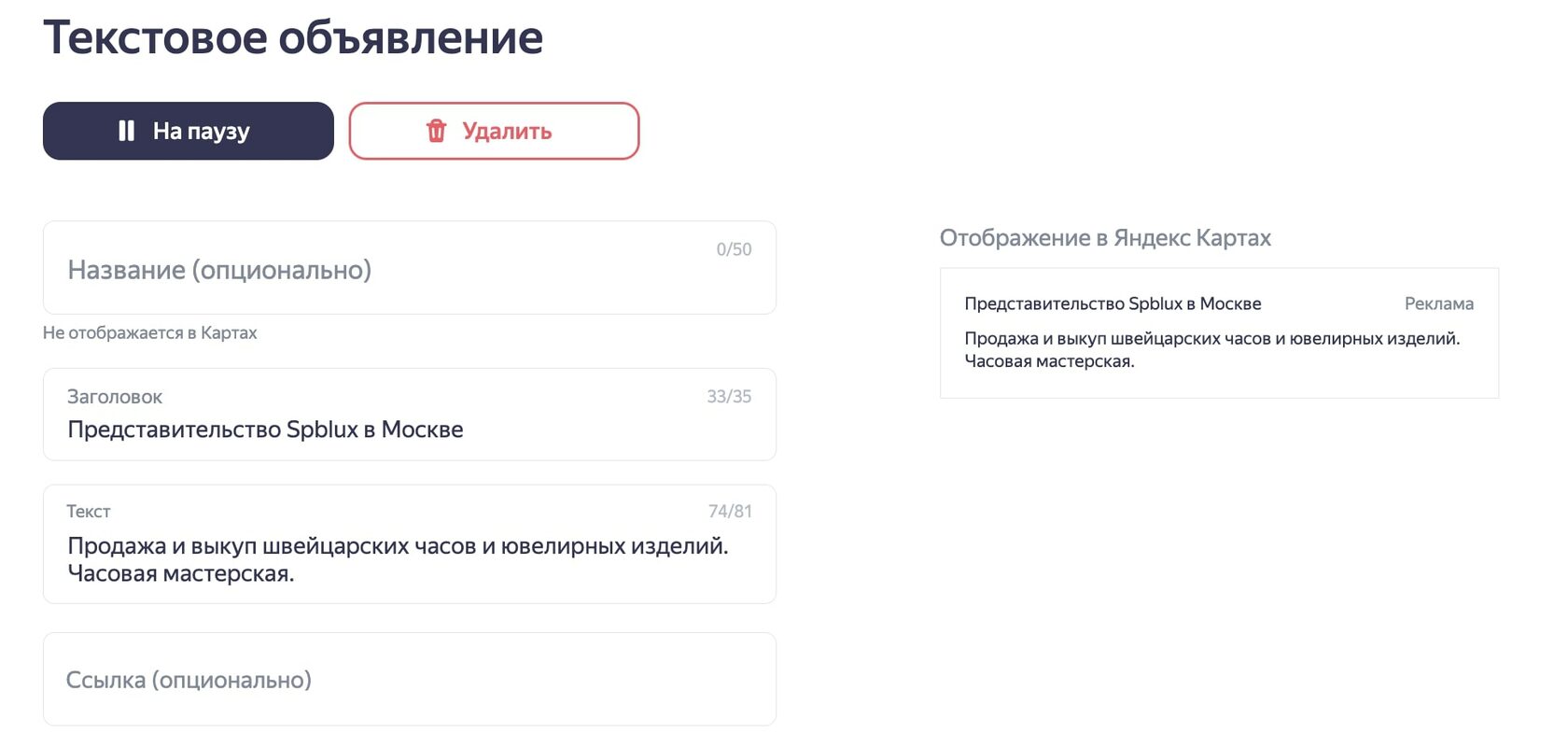Click the 'Текстовое объявление' page heading

coord(293,38)
